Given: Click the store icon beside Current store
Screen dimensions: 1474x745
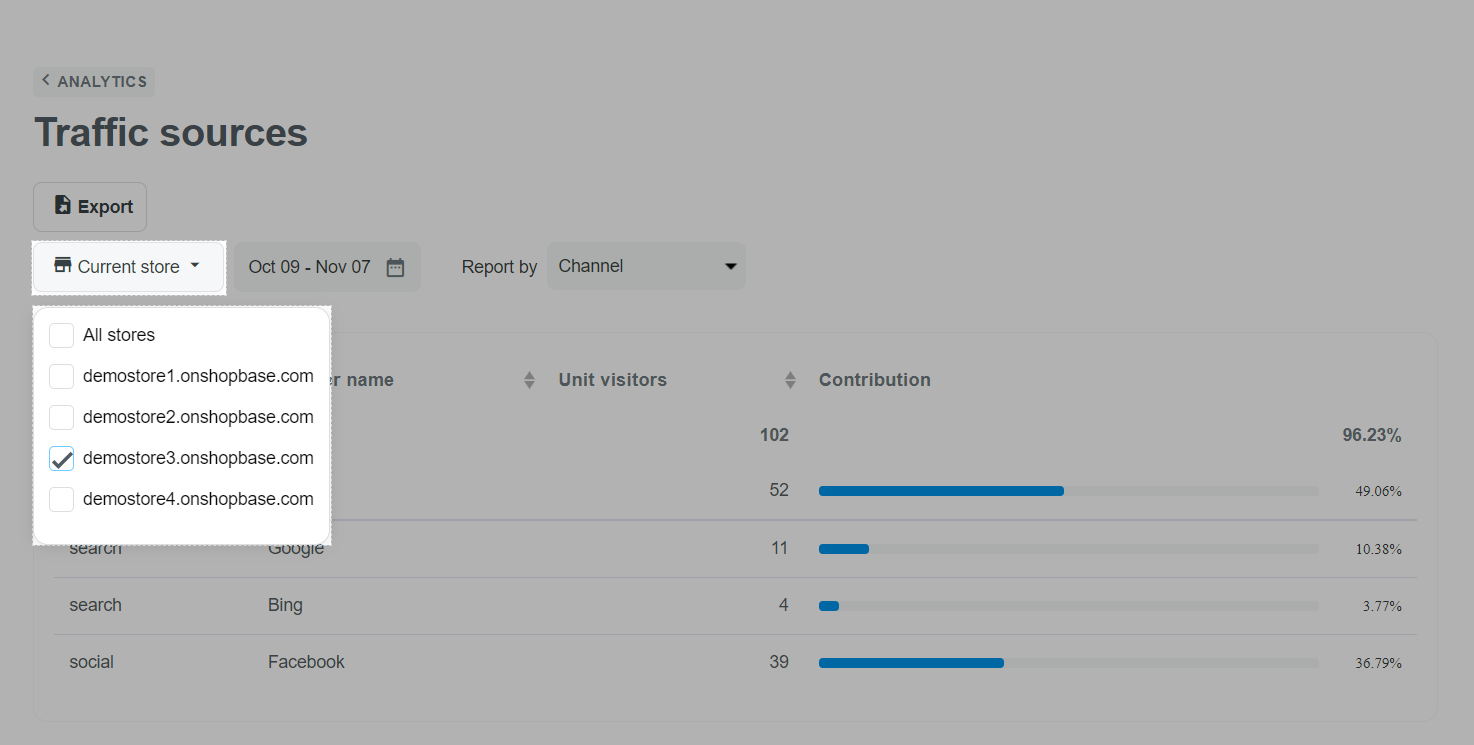Looking at the screenshot, I should coord(63,266).
